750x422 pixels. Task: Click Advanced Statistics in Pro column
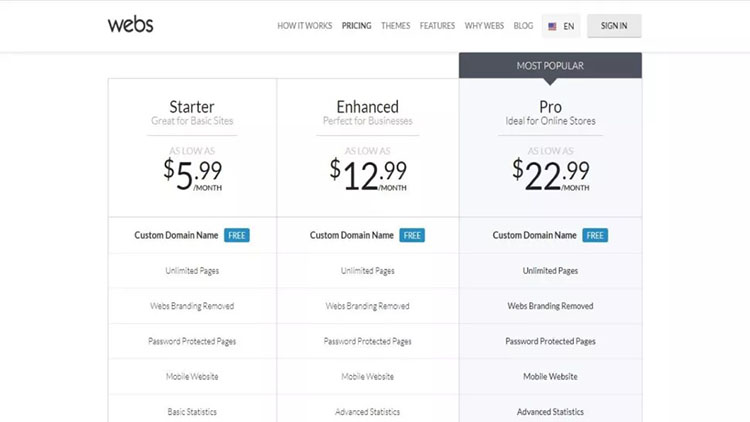point(550,411)
